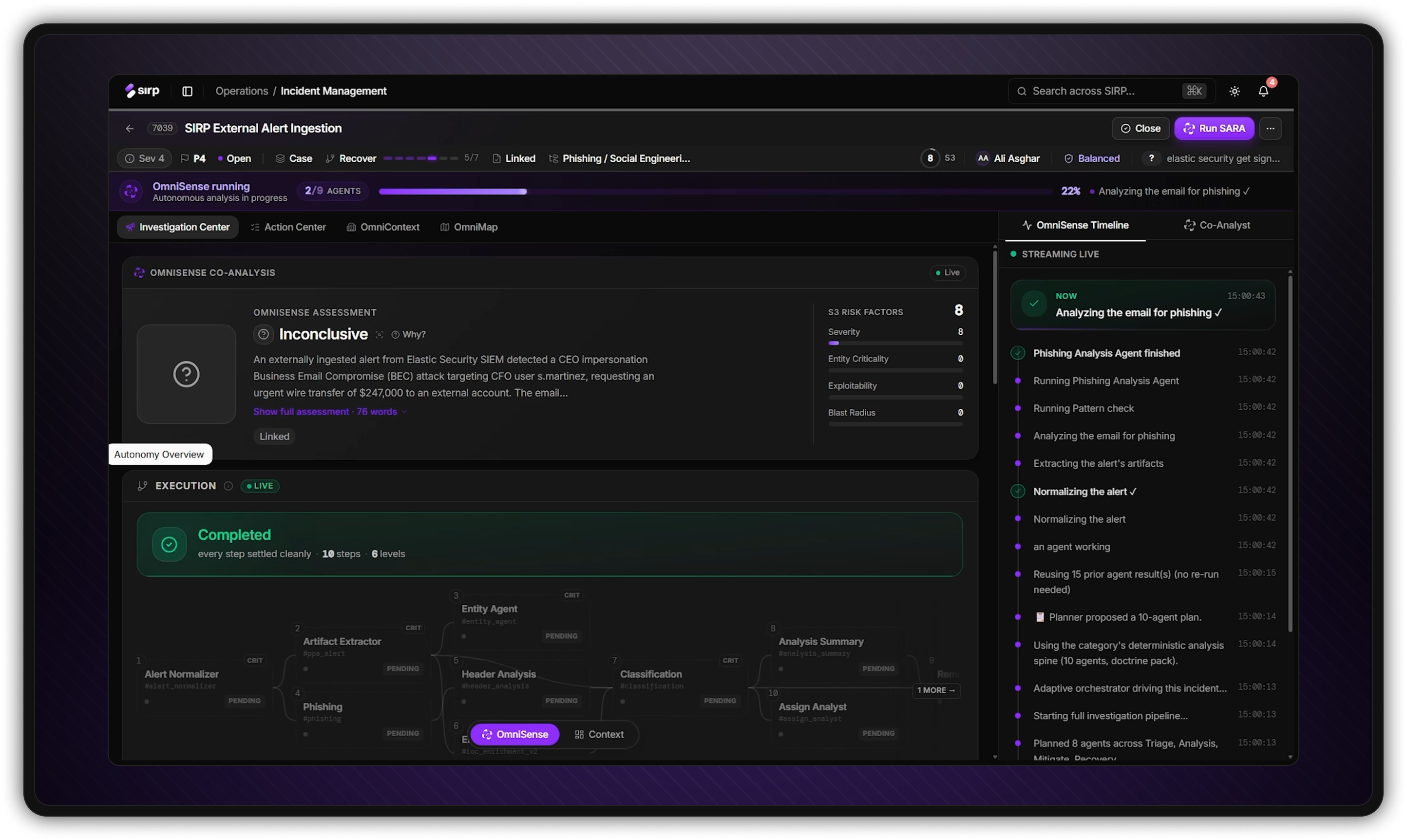This screenshot has height=840, width=1407.
Task: Click the Execution info icon
Action: (228, 486)
